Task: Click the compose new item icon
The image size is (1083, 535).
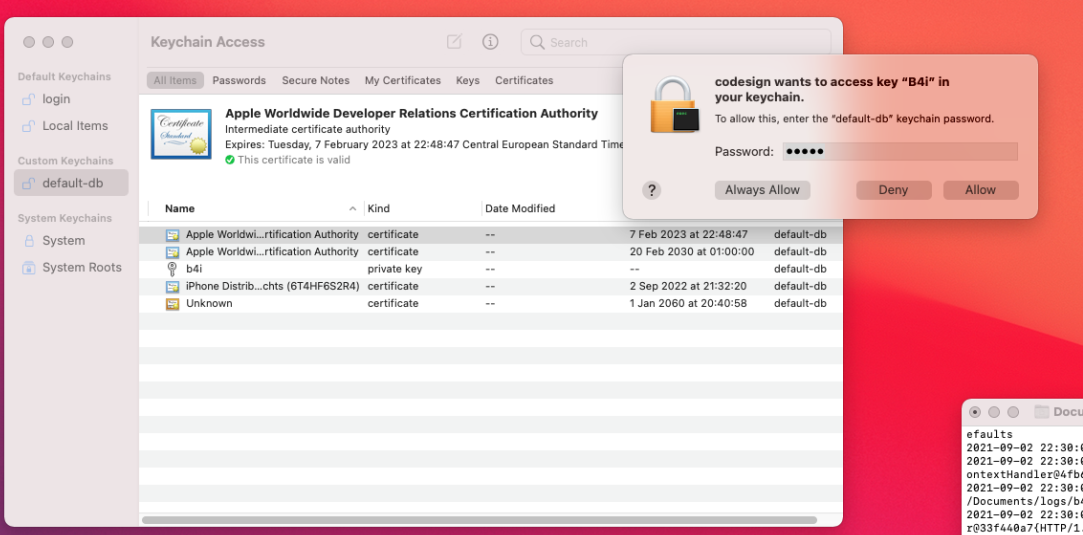Action: (x=454, y=41)
